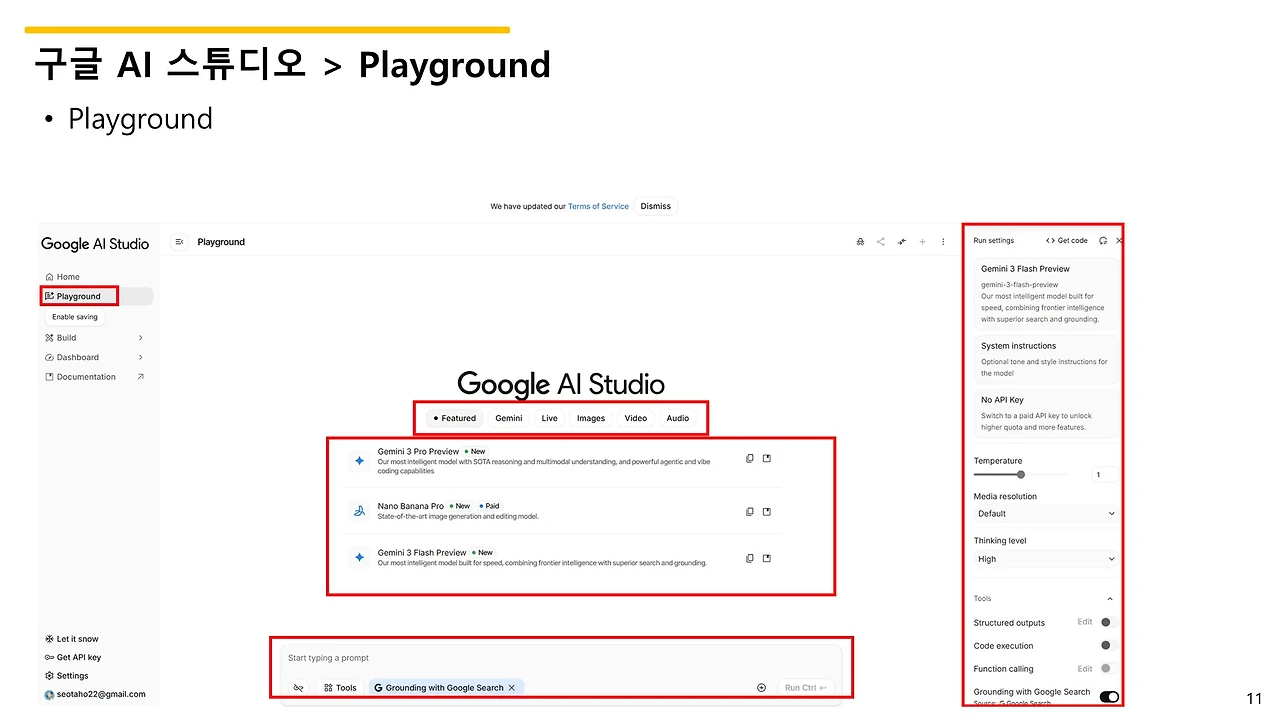
Task: Click the Gemini 3 Pro Preview sparkle icon
Action: click(359, 461)
